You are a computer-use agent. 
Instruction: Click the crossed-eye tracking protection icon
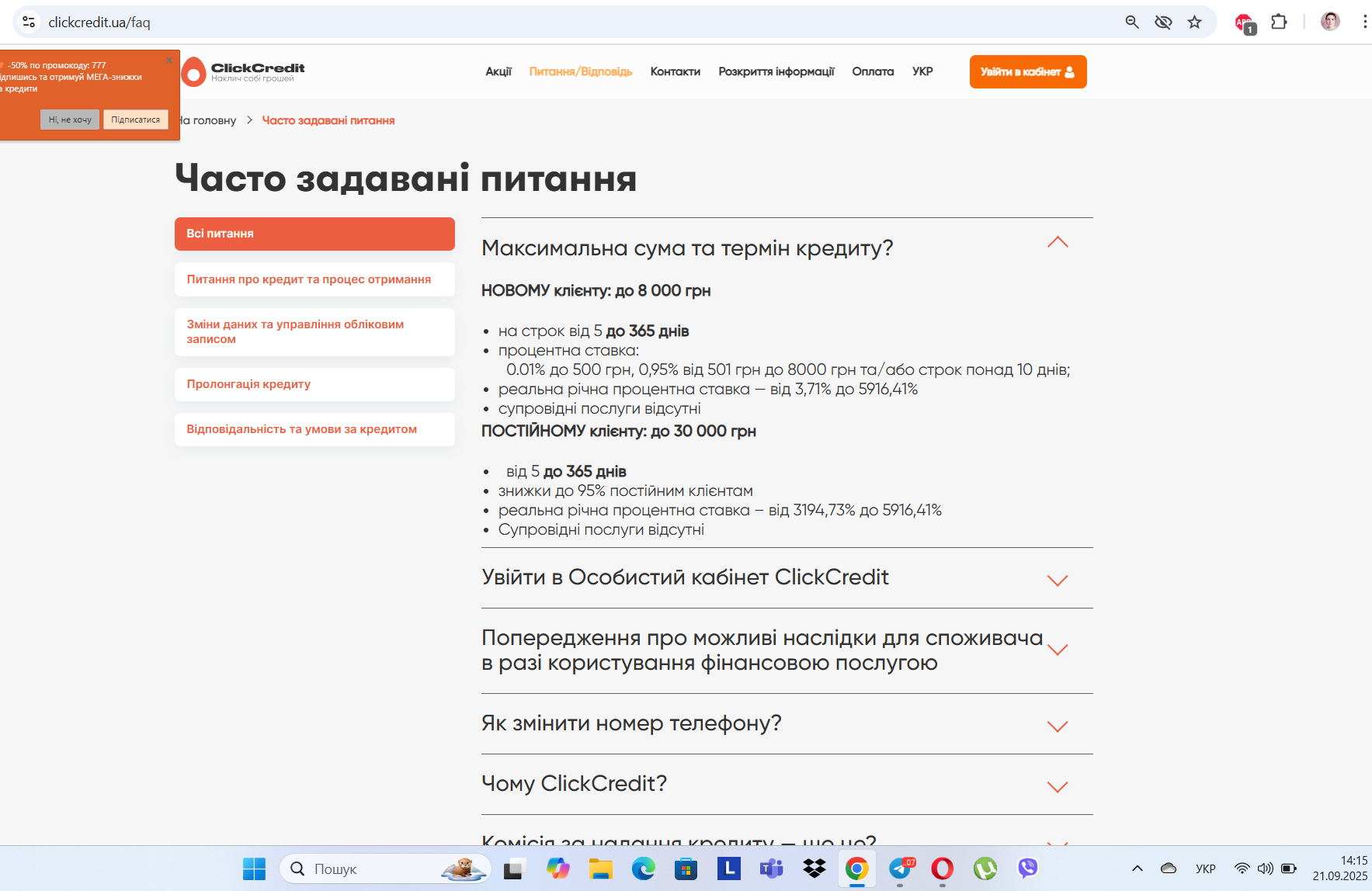pyautogui.click(x=1163, y=22)
